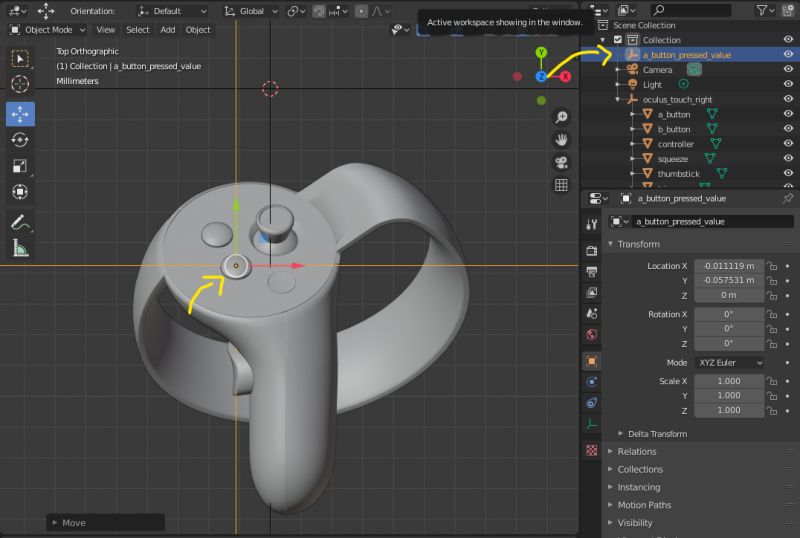This screenshot has height=538, width=800.
Task: Open the Physics properties tab
Action: click(x=592, y=382)
